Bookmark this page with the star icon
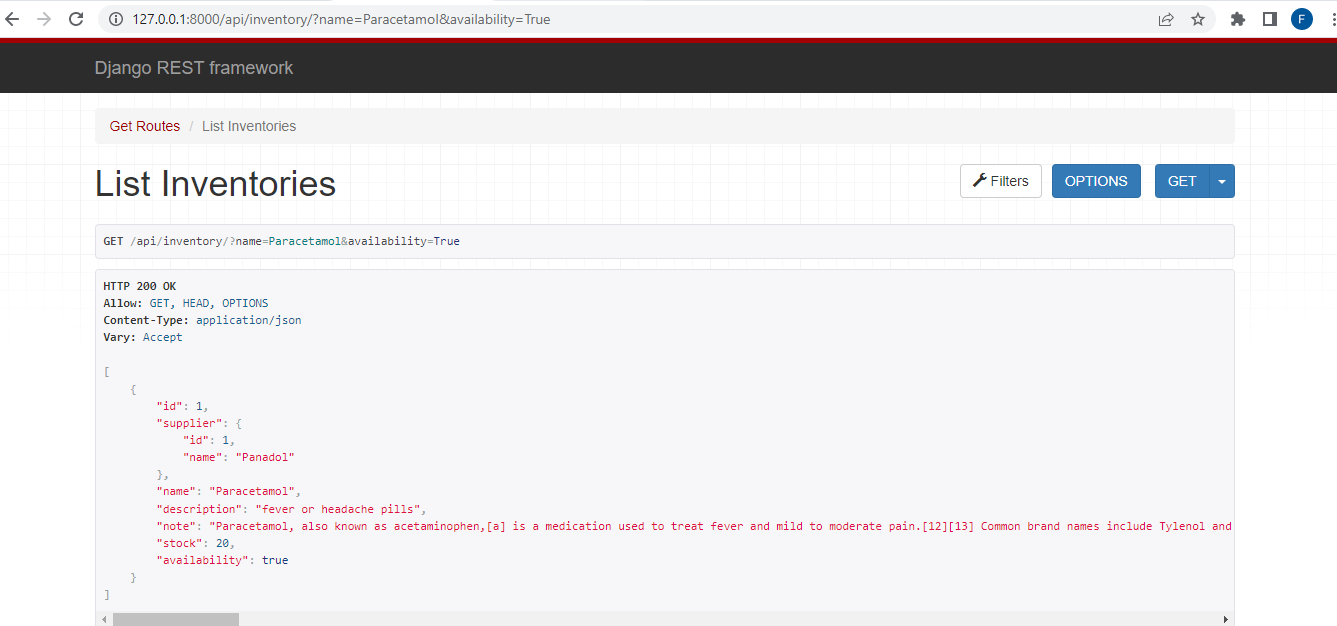1337x626 pixels. (x=1198, y=18)
